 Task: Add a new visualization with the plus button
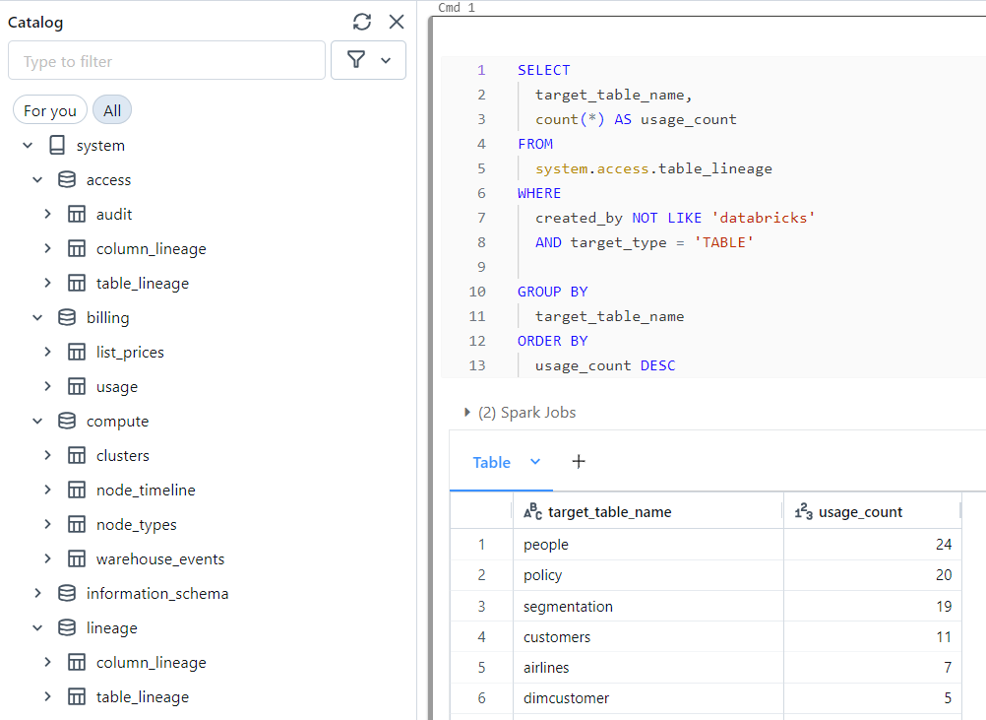click(x=578, y=462)
